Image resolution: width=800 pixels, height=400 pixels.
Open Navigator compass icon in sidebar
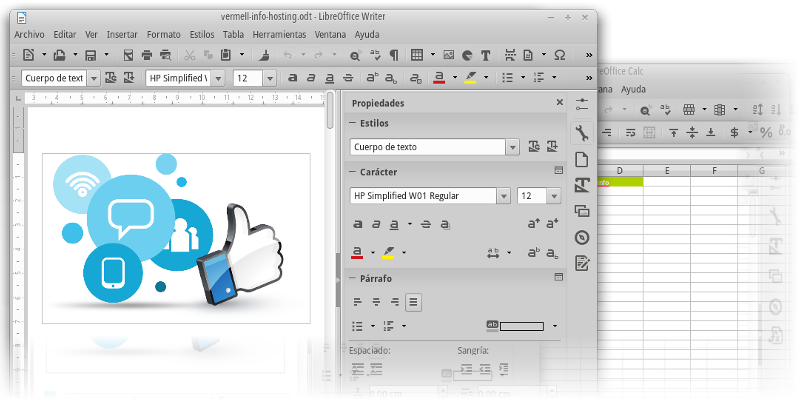pos(582,238)
